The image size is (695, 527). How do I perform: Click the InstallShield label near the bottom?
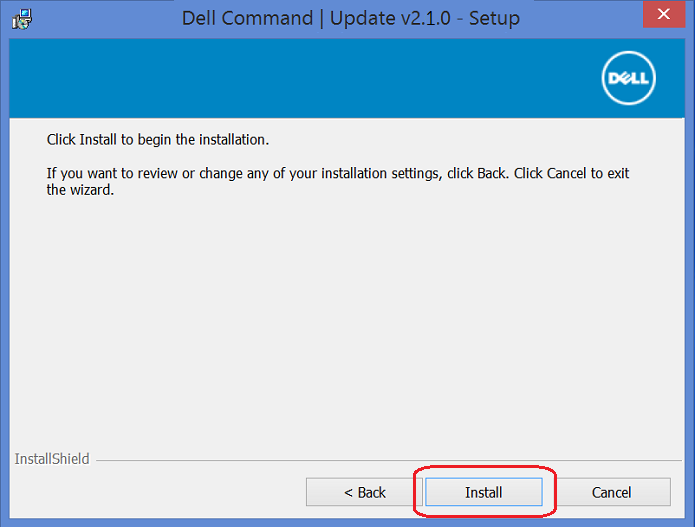[52, 459]
